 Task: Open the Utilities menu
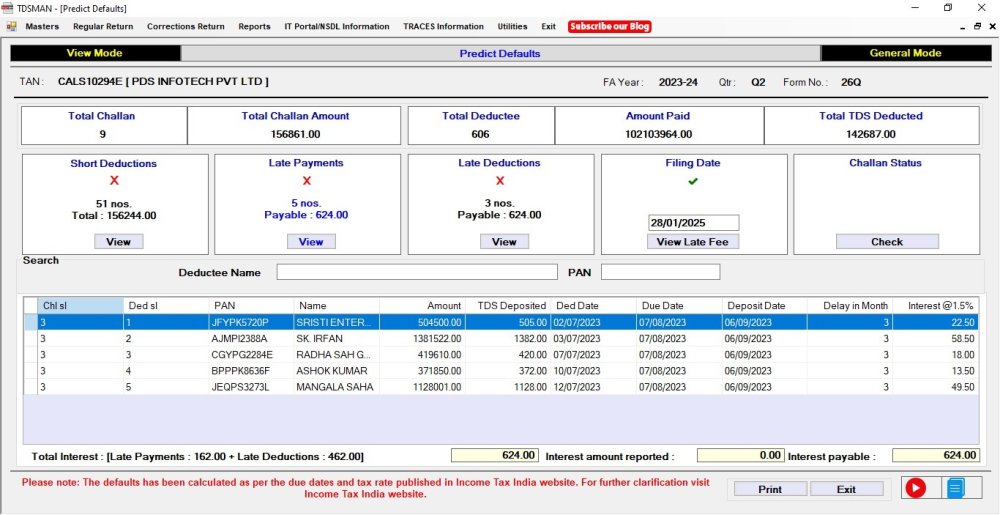512,26
